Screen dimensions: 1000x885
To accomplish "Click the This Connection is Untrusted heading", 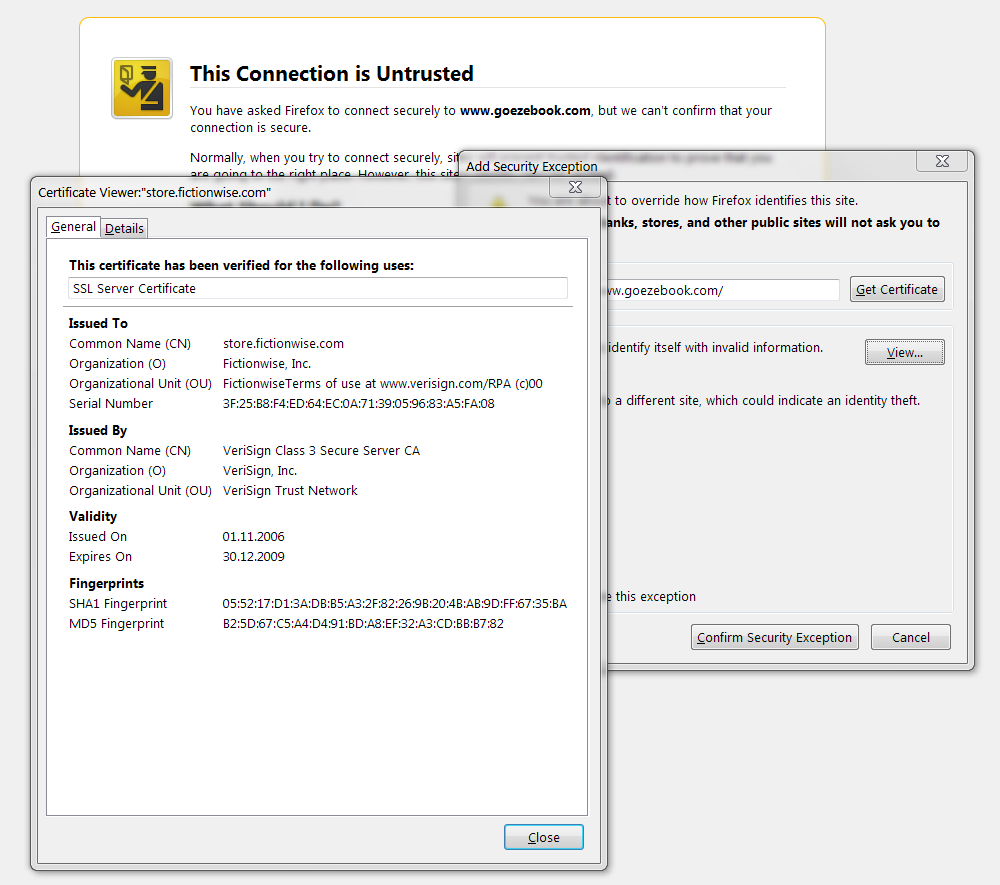I will pos(332,74).
